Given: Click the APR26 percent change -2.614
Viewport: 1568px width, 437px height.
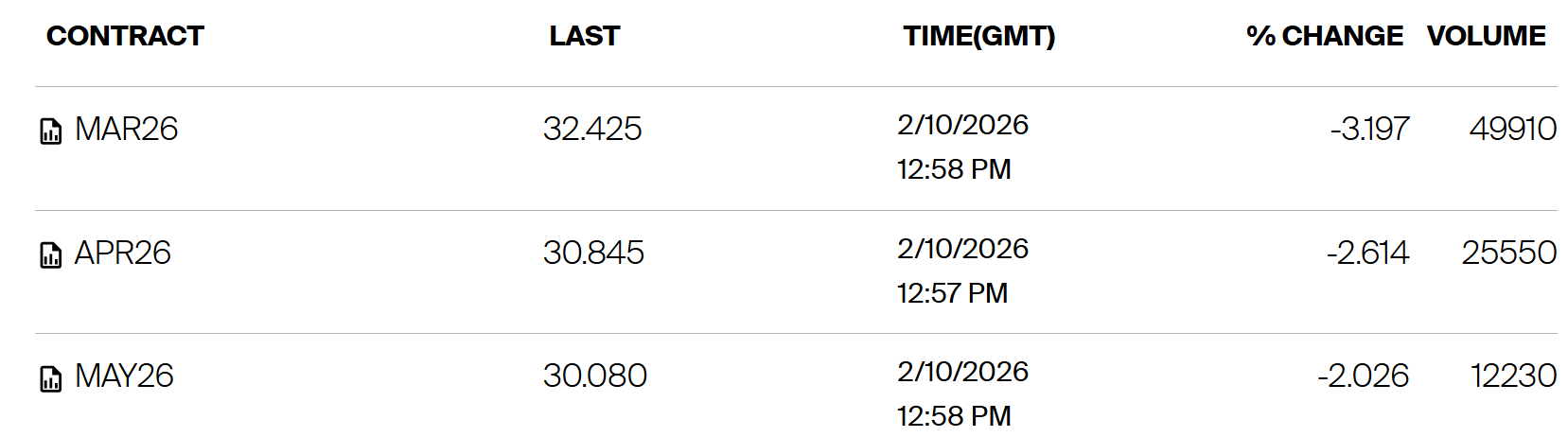Looking at the screenshot, I should (1367, 253).
